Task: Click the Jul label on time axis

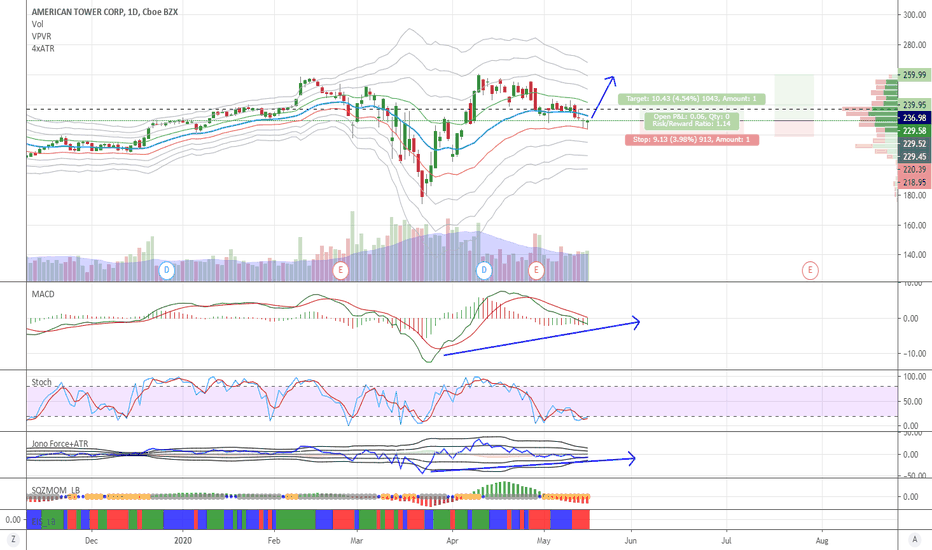Action: tap(726, 540)
